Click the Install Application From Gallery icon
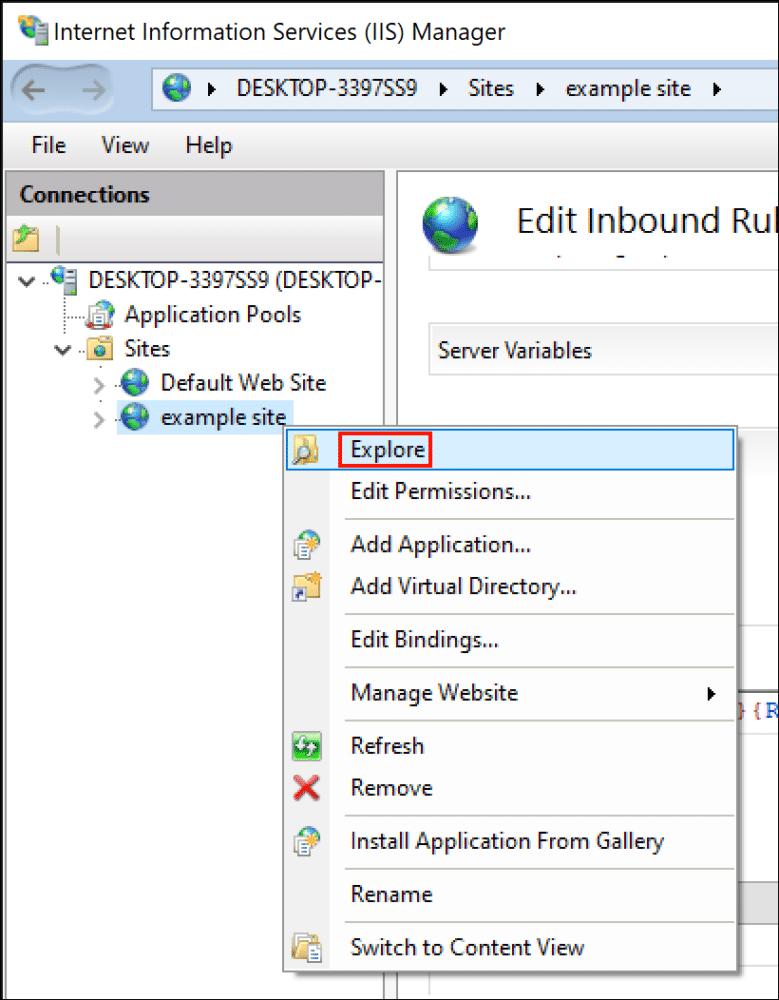Screen dimensions: 779x1000 [x=309, y=841]
